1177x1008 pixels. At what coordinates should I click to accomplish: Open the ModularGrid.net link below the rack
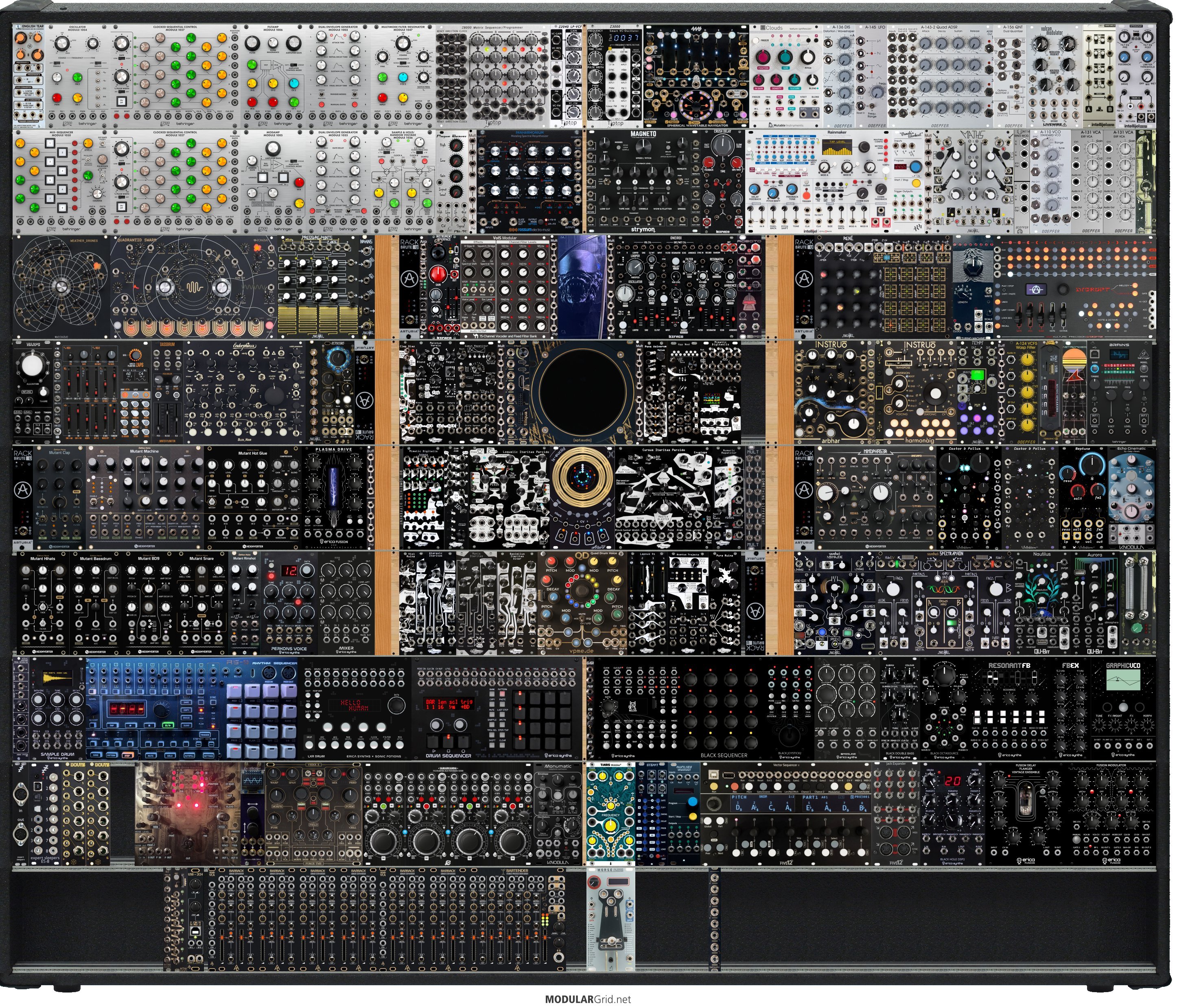click(x=588, y=999)
